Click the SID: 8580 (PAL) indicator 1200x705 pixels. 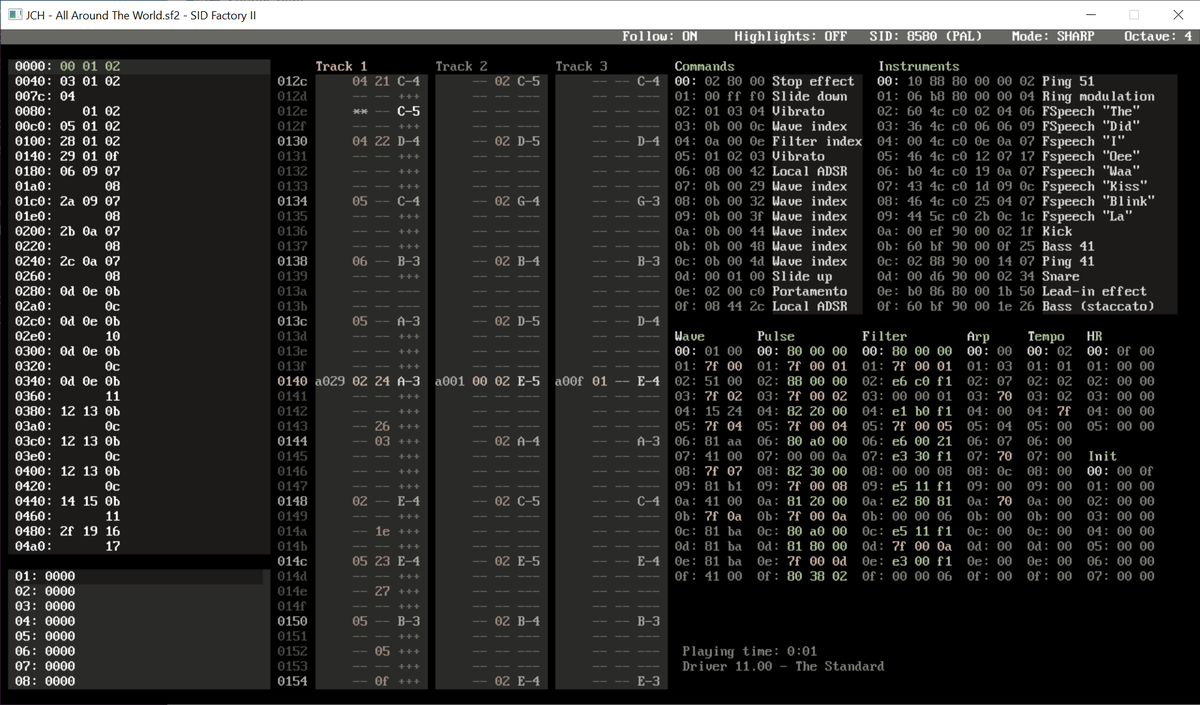point(927,36)
